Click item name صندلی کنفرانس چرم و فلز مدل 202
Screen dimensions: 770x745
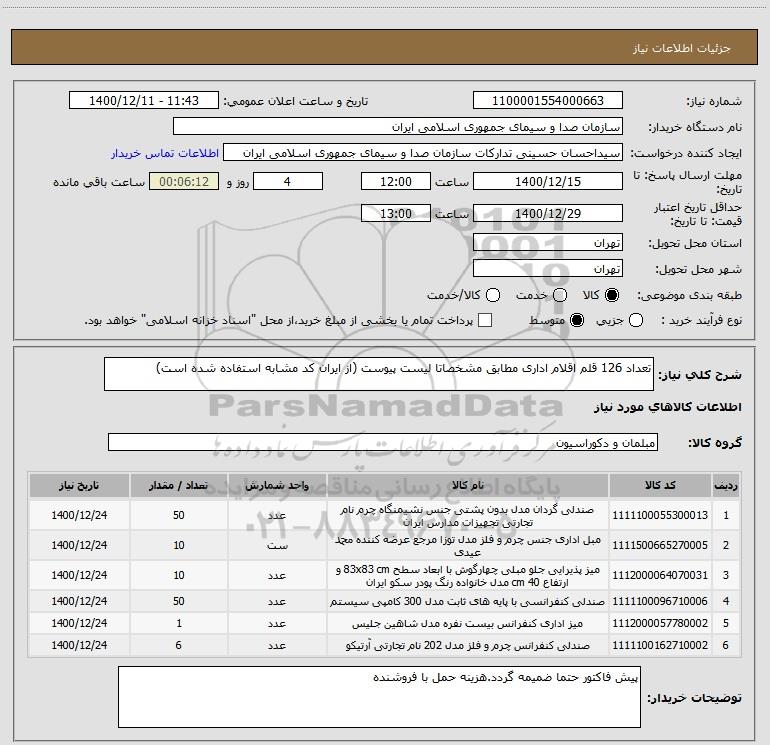[468, 645]
